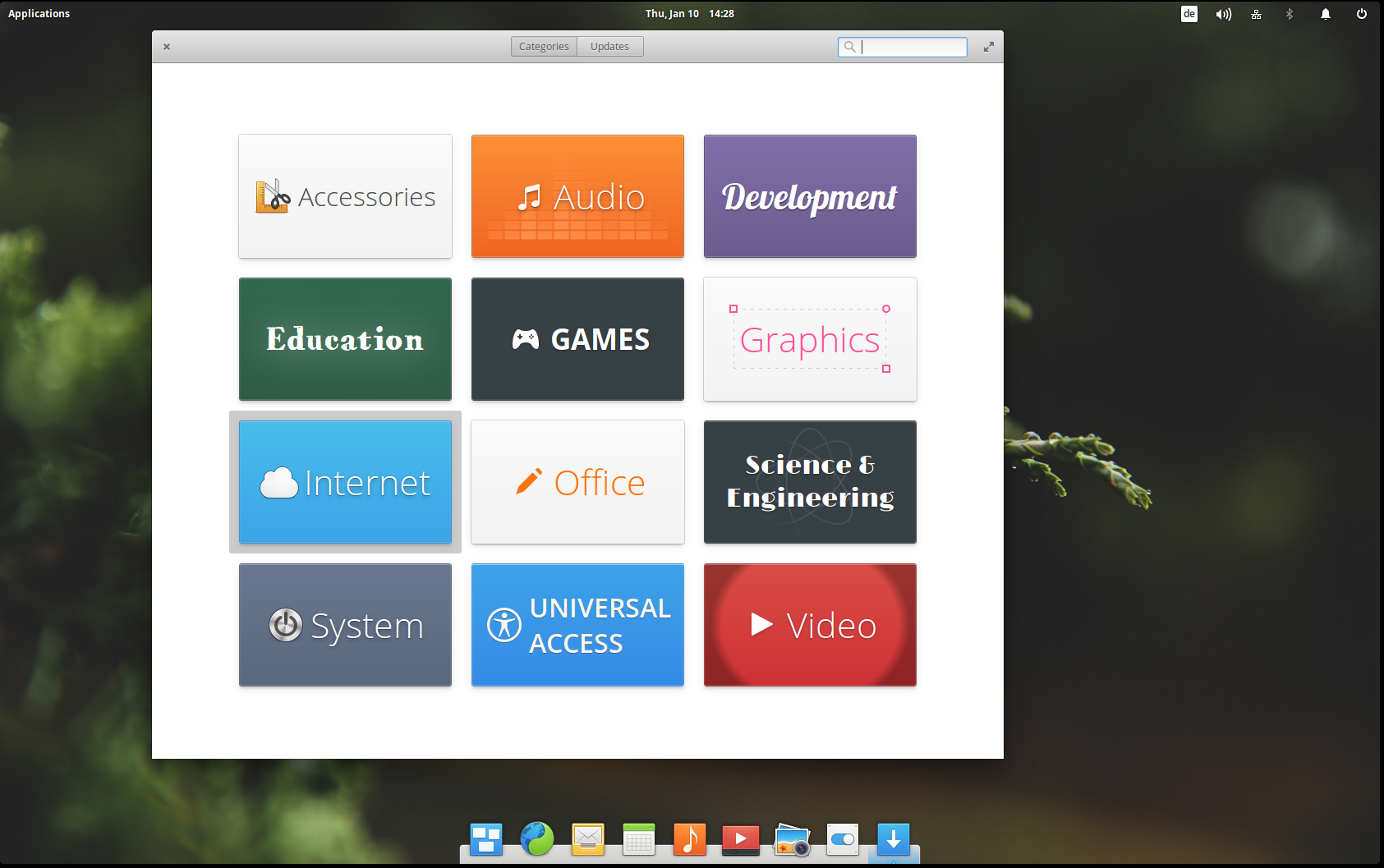Open the Applications menu
Image resolution: width=1384 pixels, height=868 pixels.
click(39, 14)
